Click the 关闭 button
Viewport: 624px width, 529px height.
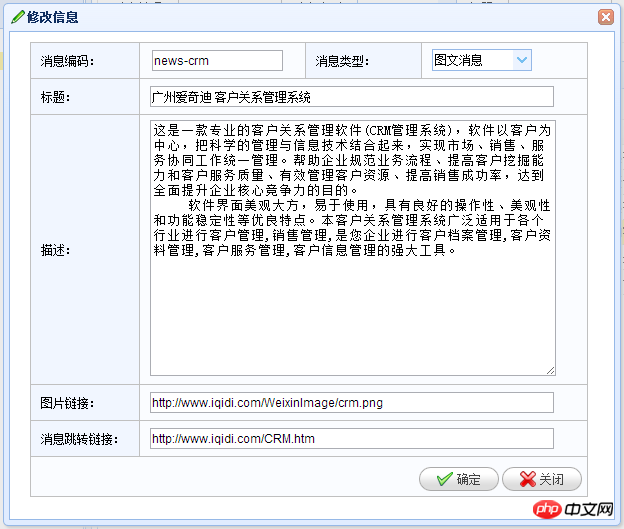[x=542, y=479]
